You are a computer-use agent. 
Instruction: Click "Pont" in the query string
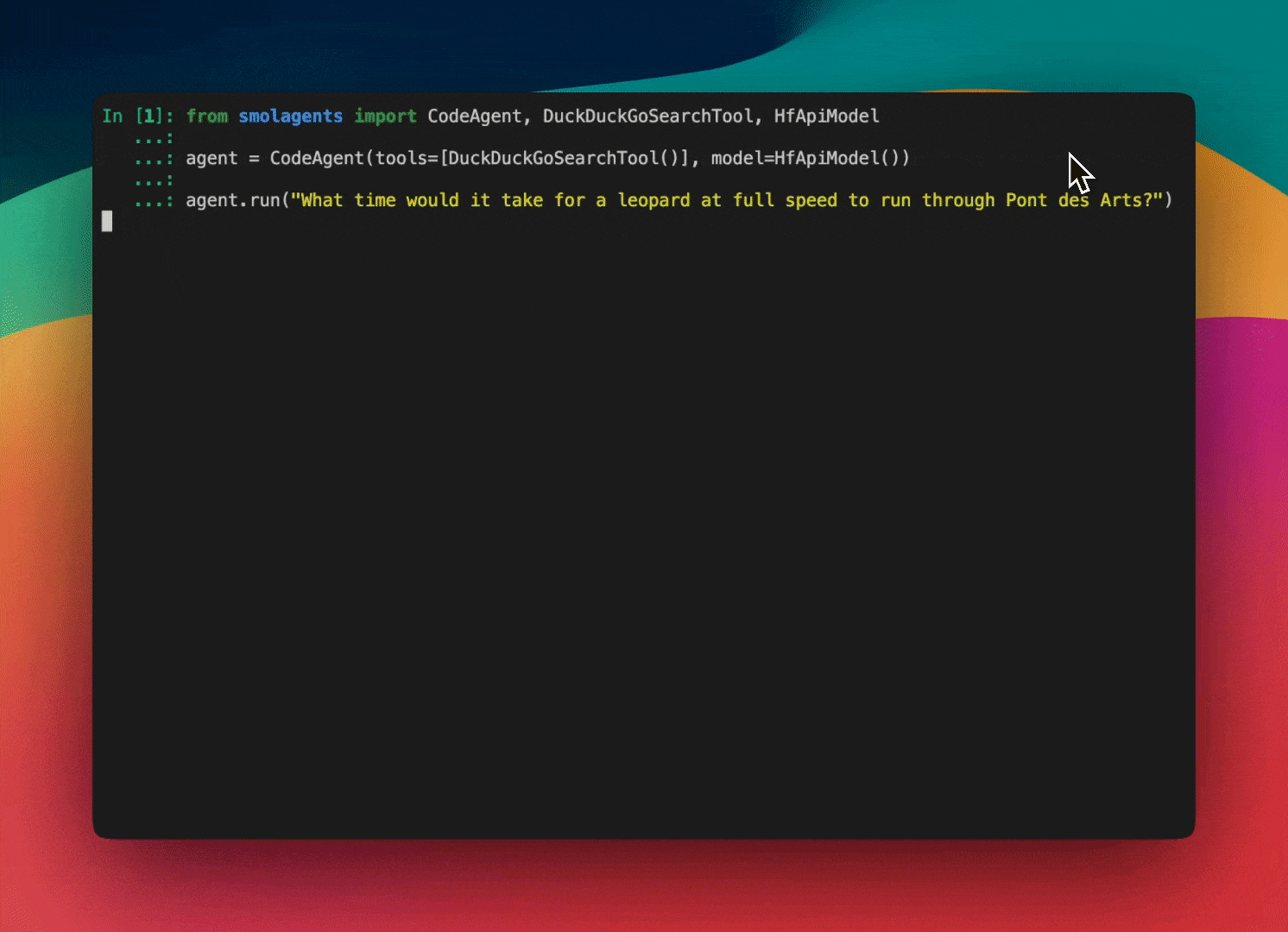click(x=1026, y=201)
